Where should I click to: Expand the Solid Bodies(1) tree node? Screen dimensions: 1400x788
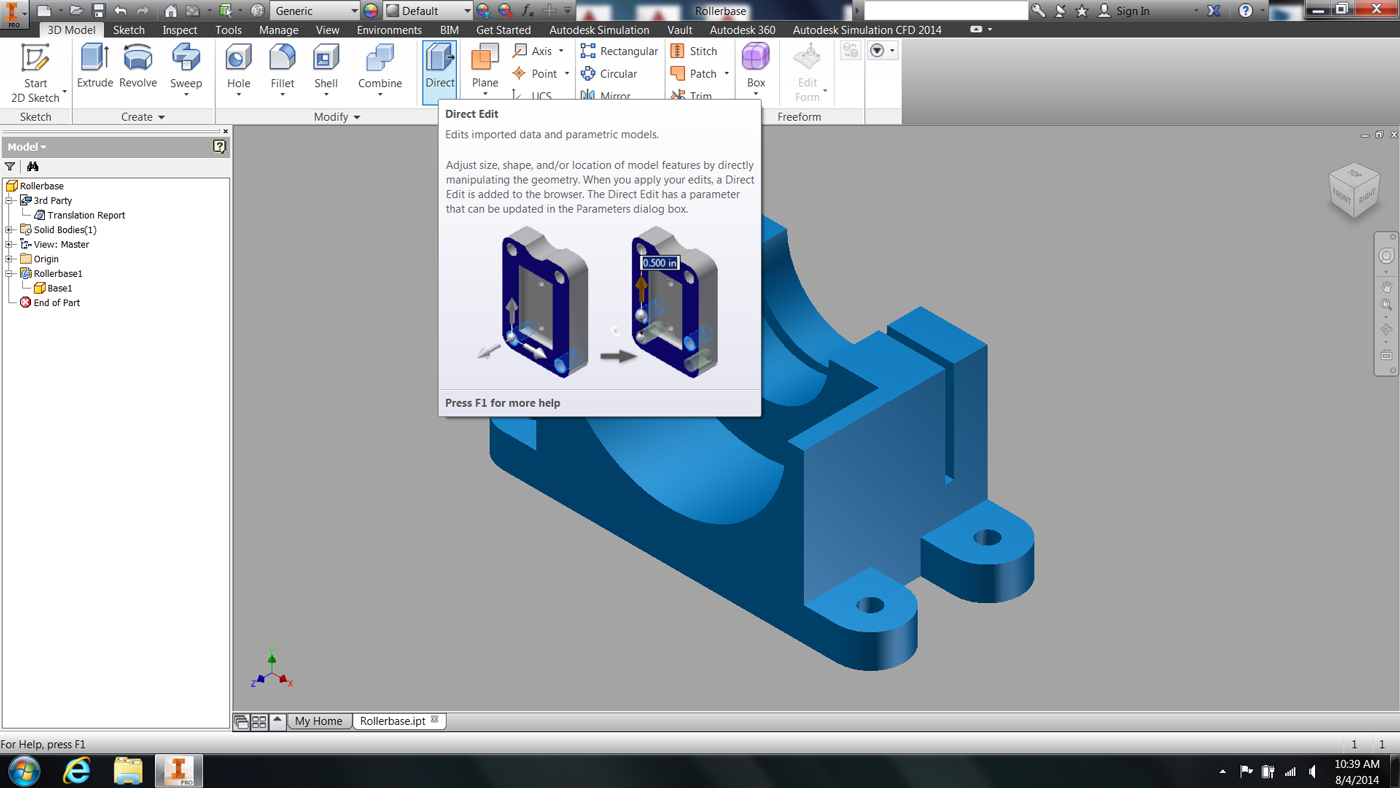coord(7,229)
